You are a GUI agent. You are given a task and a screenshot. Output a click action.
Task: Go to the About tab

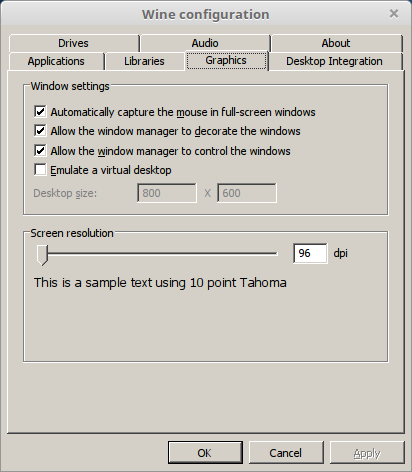(336, 43)
